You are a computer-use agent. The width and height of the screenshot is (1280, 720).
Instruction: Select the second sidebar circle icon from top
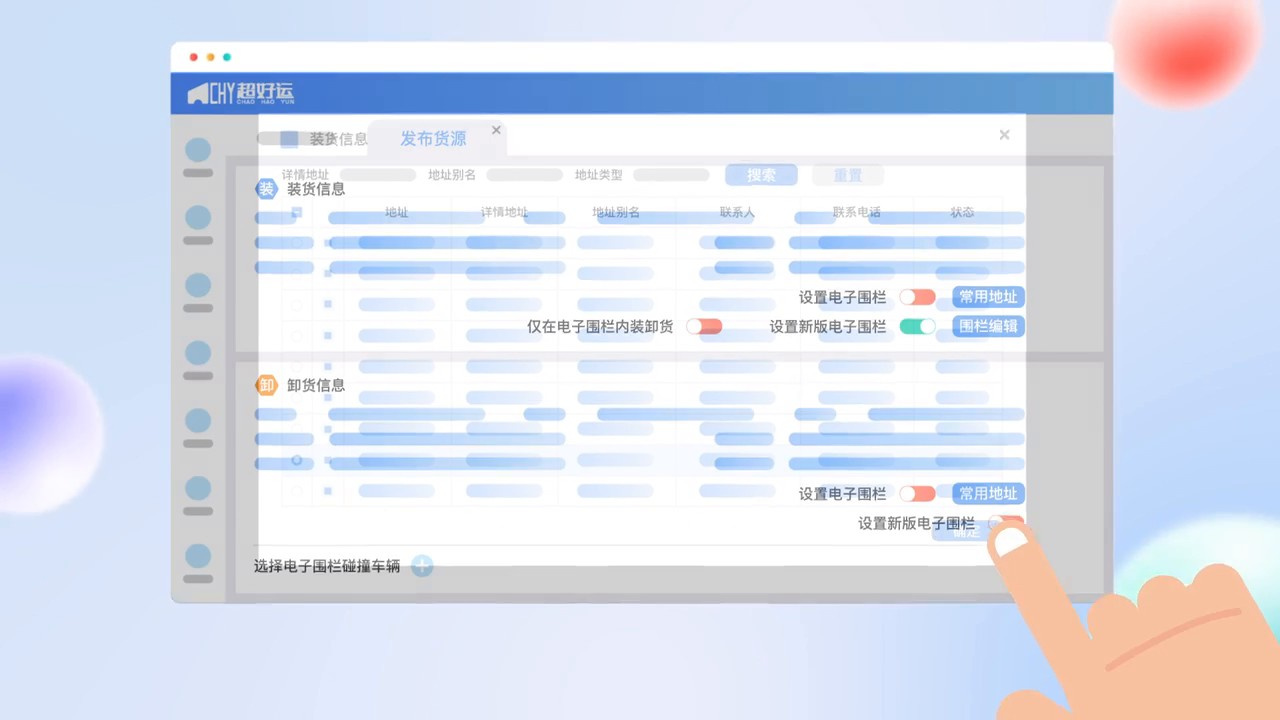(x=198, y=218)
